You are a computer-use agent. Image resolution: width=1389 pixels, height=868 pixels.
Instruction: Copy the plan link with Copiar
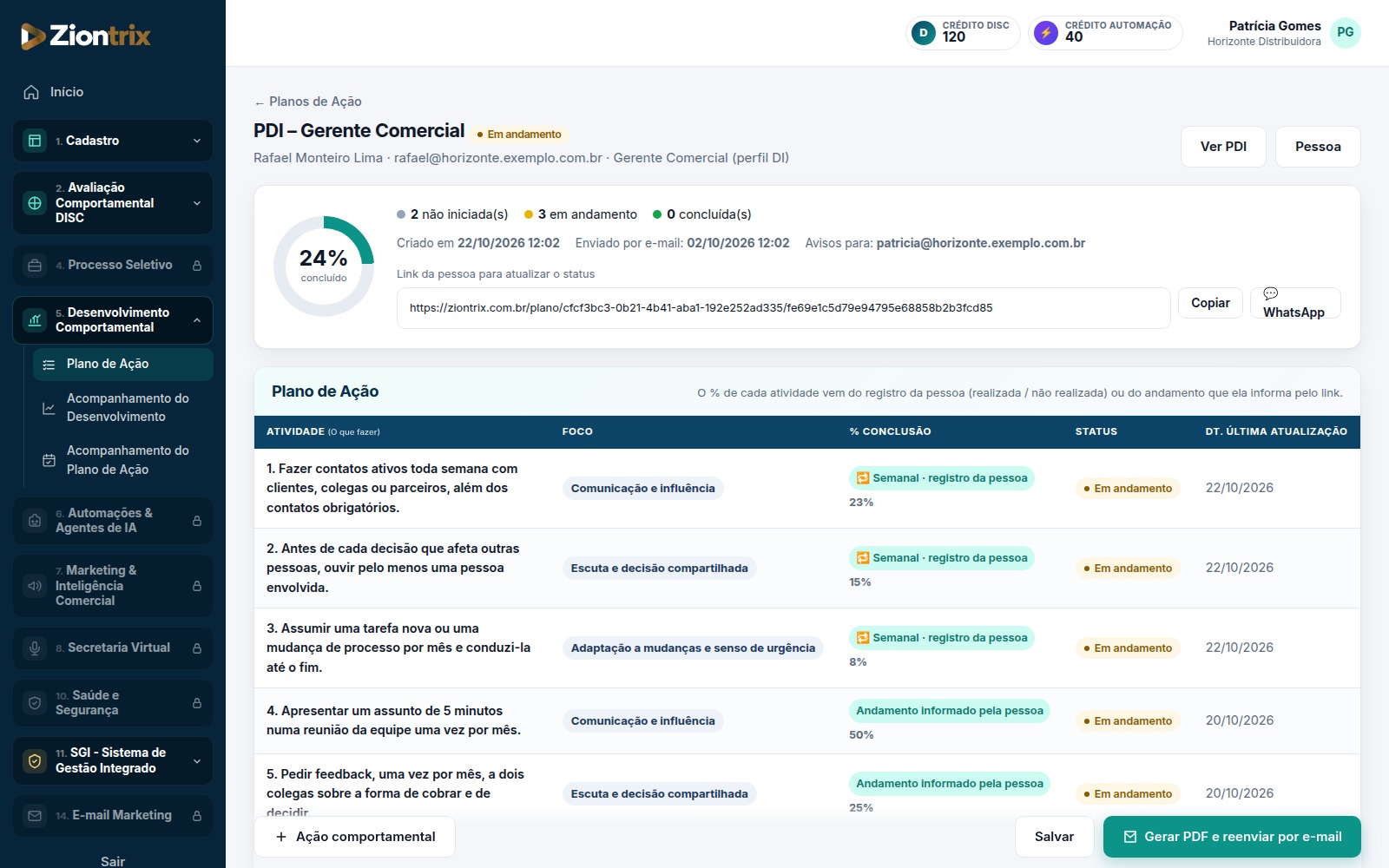(1210, 303)
